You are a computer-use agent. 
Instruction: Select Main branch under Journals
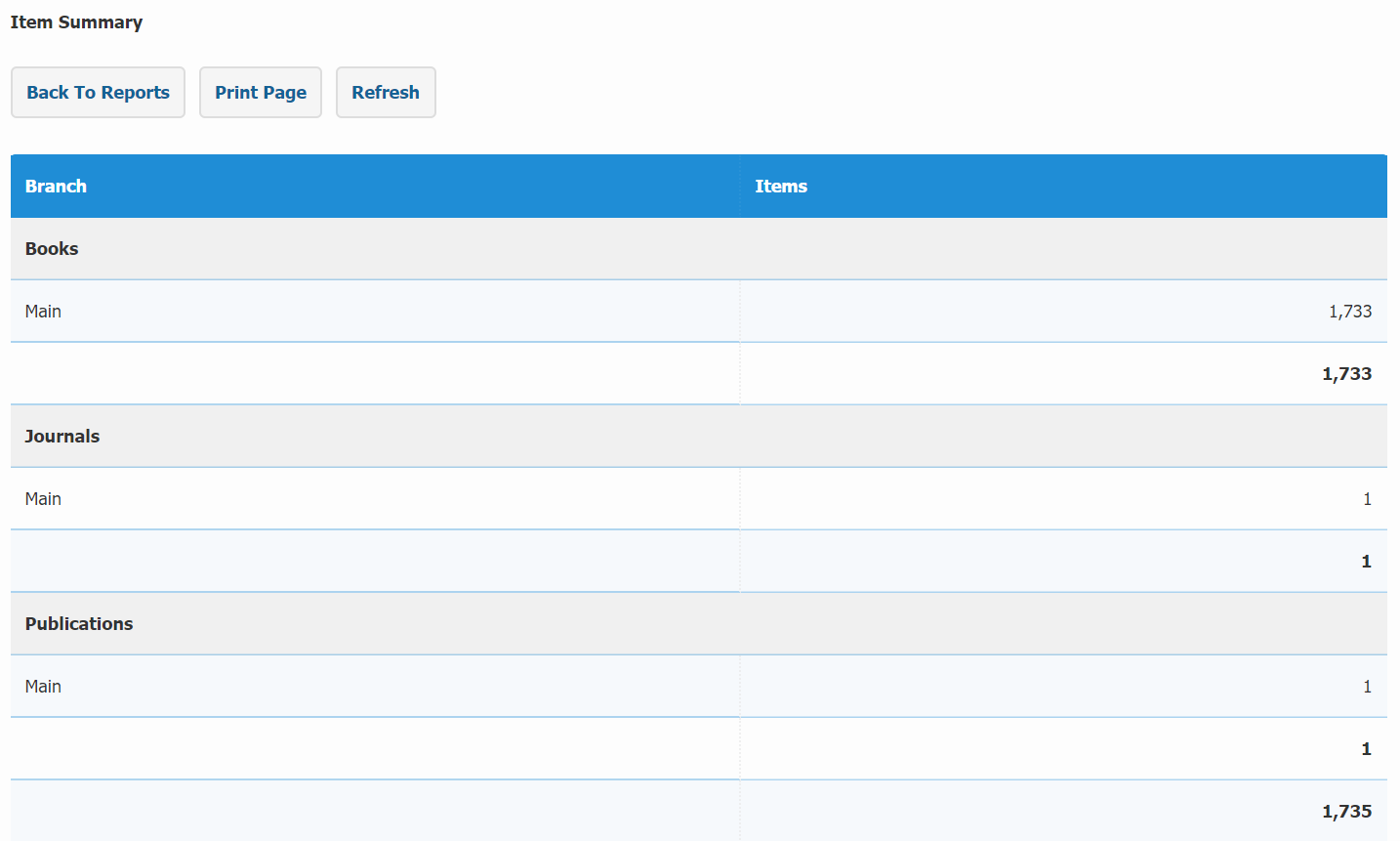tap(43, 499)
